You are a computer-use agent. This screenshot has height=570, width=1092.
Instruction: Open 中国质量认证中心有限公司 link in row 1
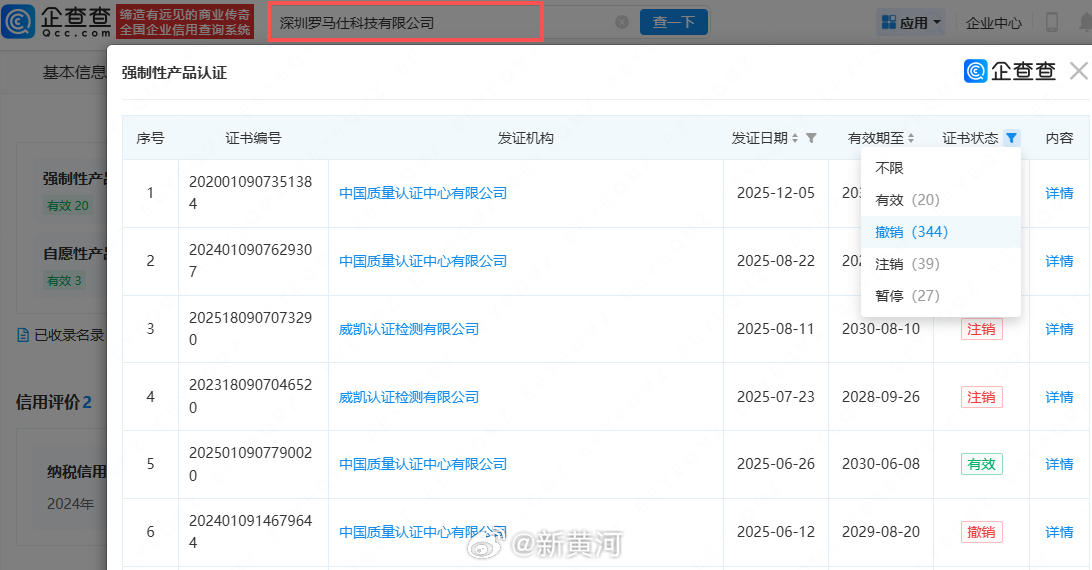(423, 193)
